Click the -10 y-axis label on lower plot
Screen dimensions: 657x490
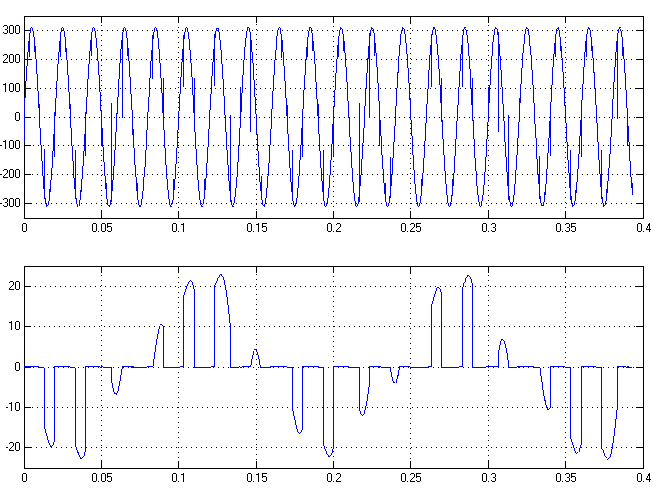pyautogui.click(x=13, y=407)
